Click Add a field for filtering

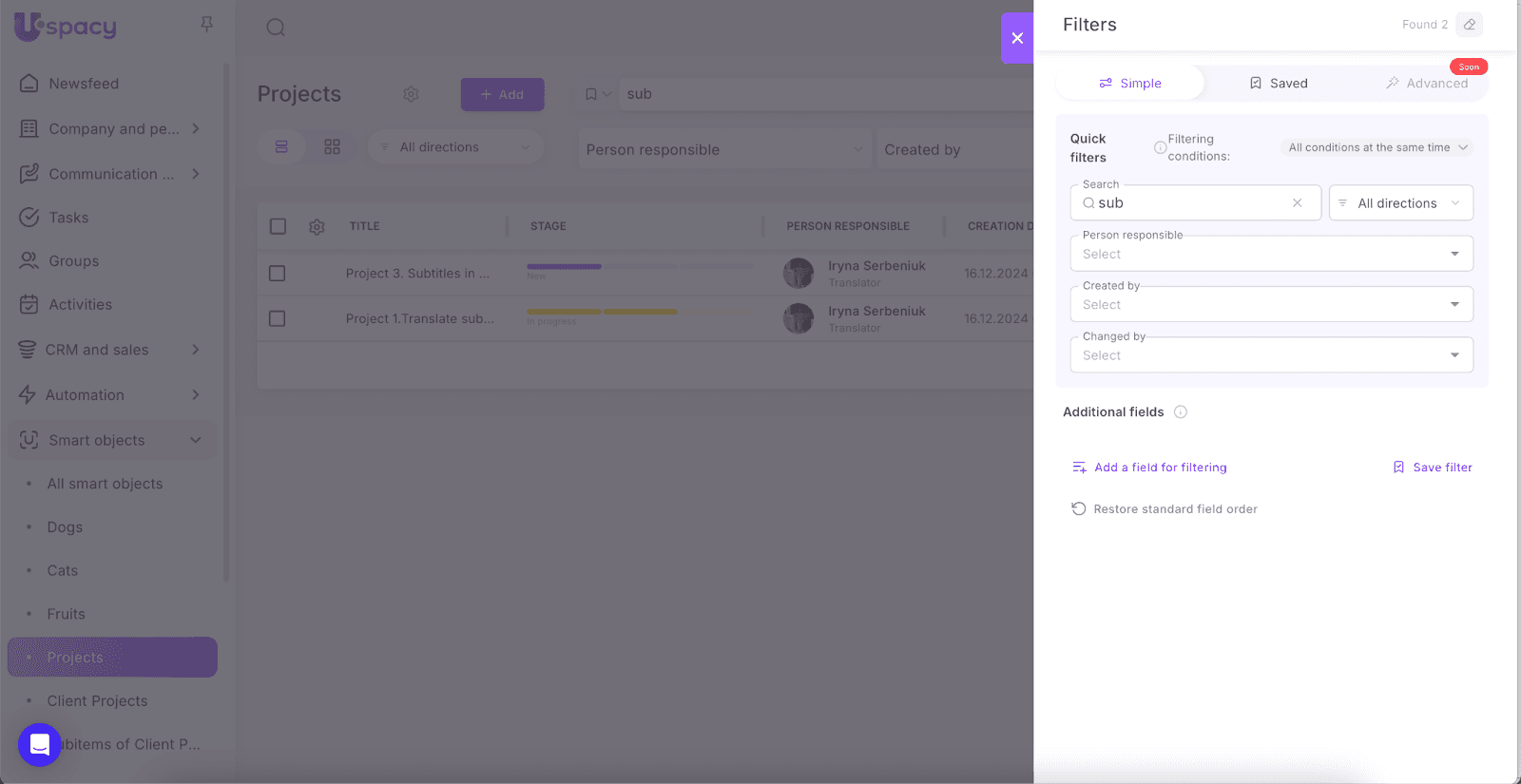(x=1149, y=468)
